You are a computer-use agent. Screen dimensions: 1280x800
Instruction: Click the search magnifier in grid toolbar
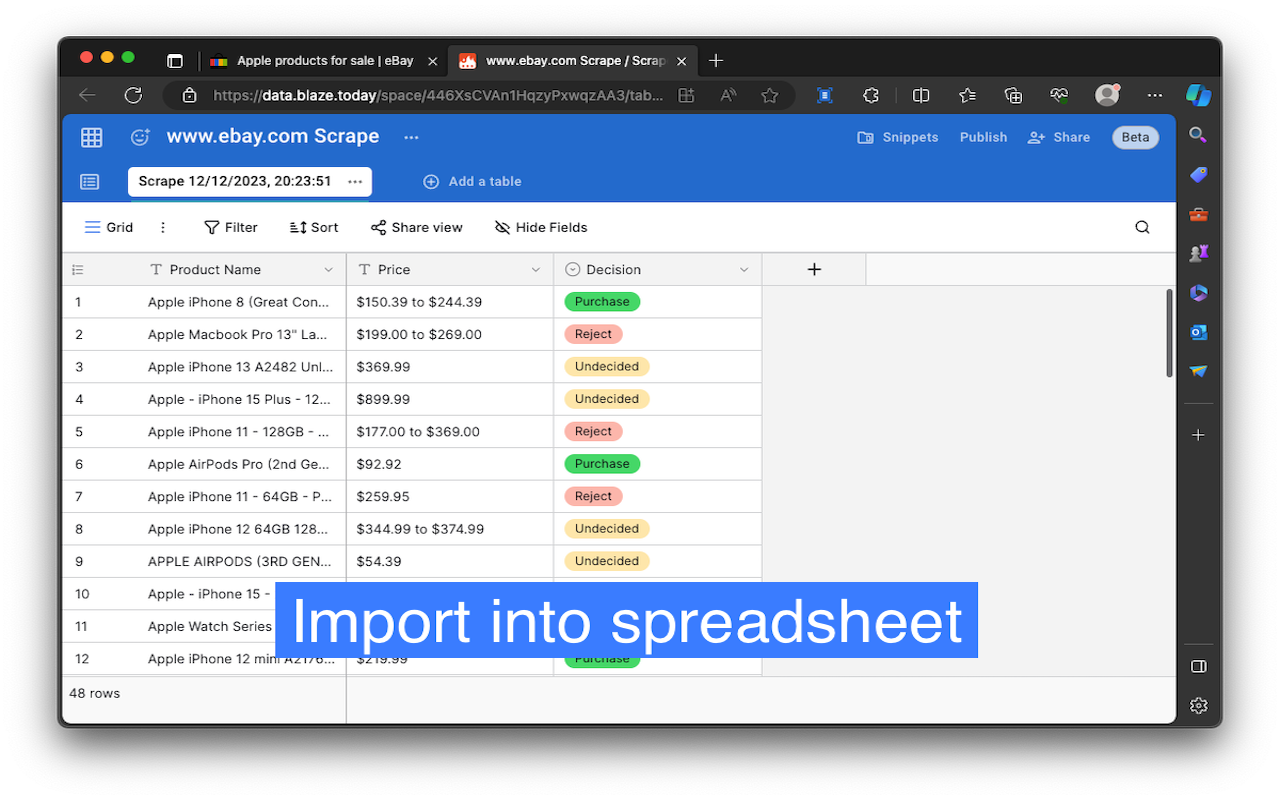point(1142,227)
